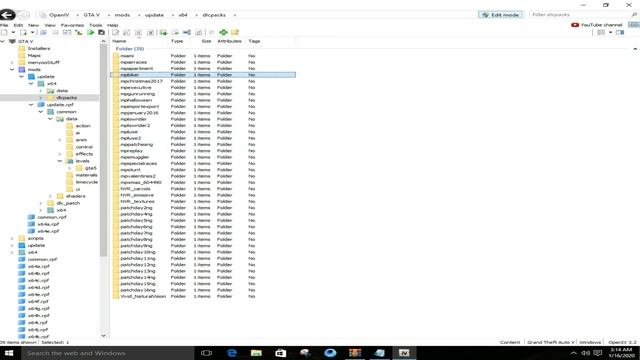
Task: Collapse the update.rpf tree node
Action: click(31, 104)
